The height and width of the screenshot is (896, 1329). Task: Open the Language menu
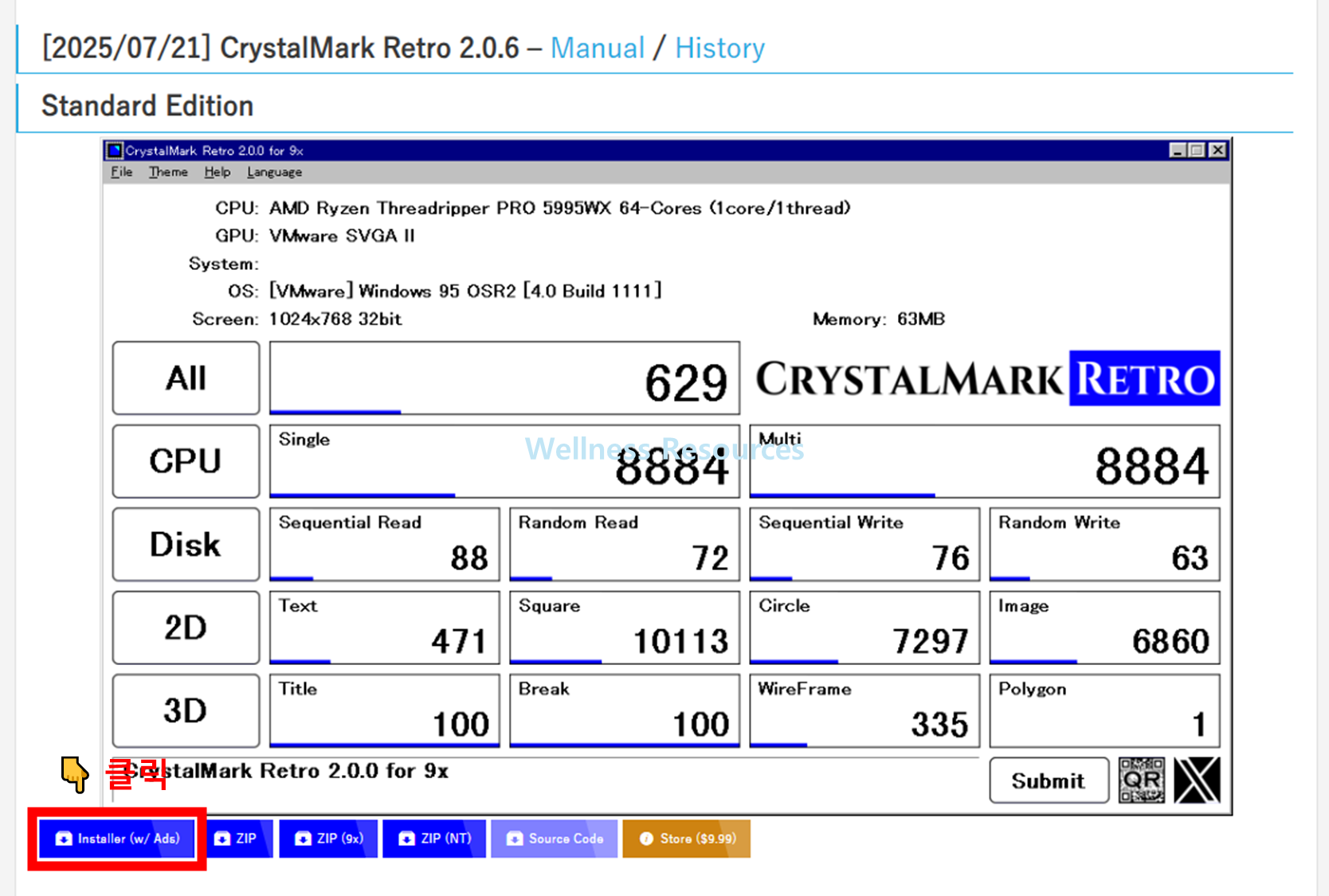274,172
